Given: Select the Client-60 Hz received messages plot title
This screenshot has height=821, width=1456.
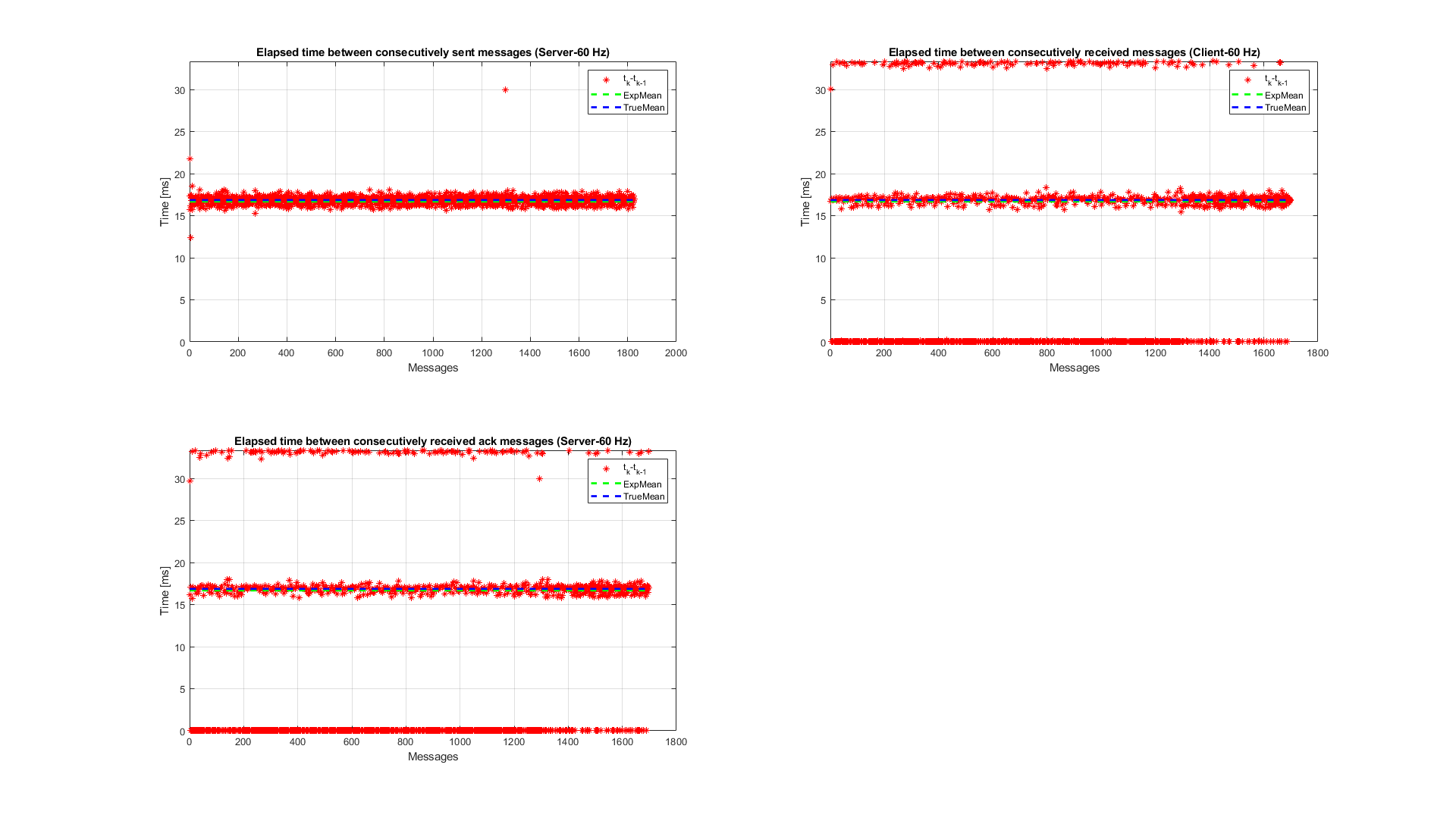Looking at the screenshot, I should [1074, 52].
